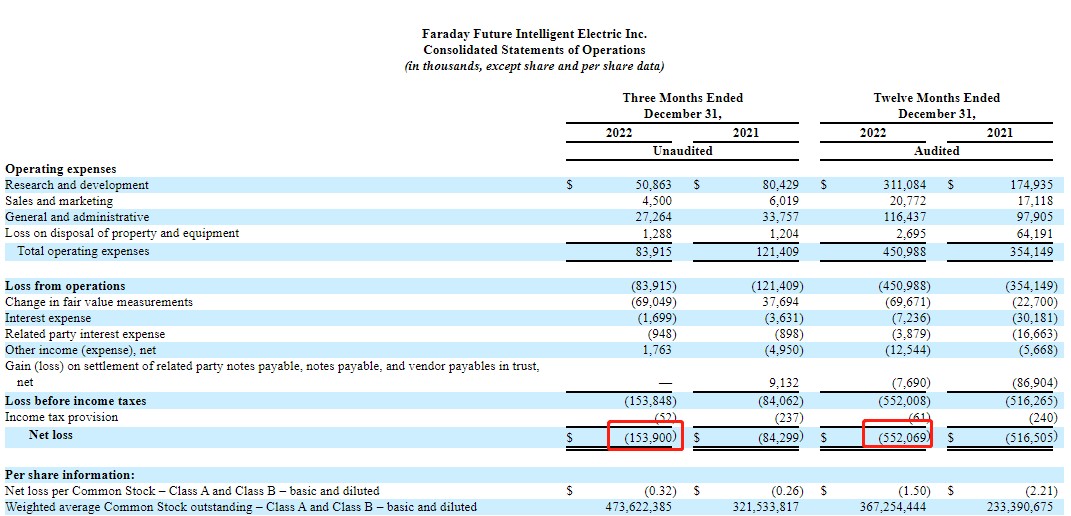Image resolution: width=1071 pixels, height=516 pixels.
Task: Click the 311,084 research and development value
Action: tap(899, 185)
